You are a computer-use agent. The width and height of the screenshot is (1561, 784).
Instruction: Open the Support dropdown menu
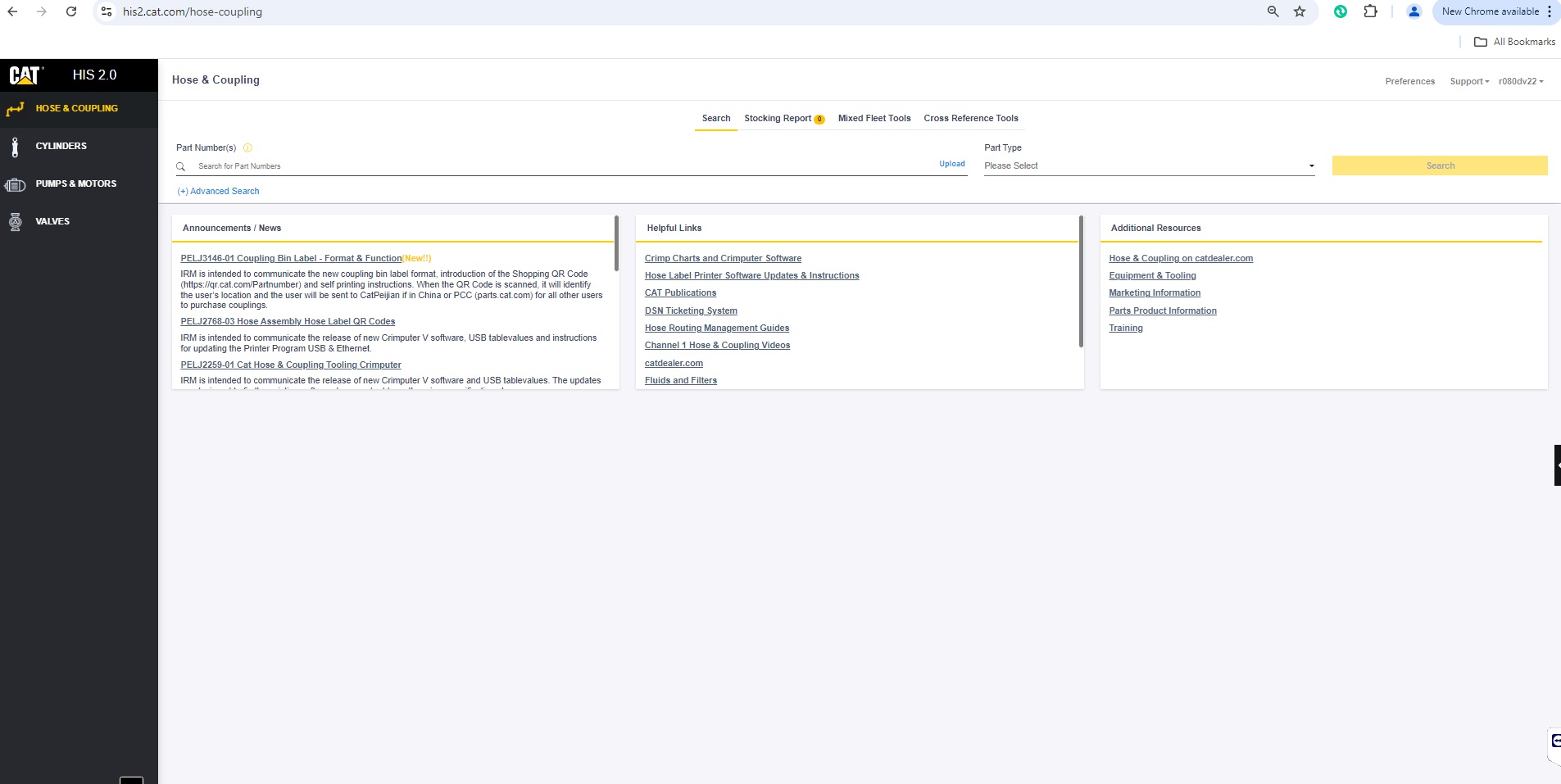point(1469,82)
